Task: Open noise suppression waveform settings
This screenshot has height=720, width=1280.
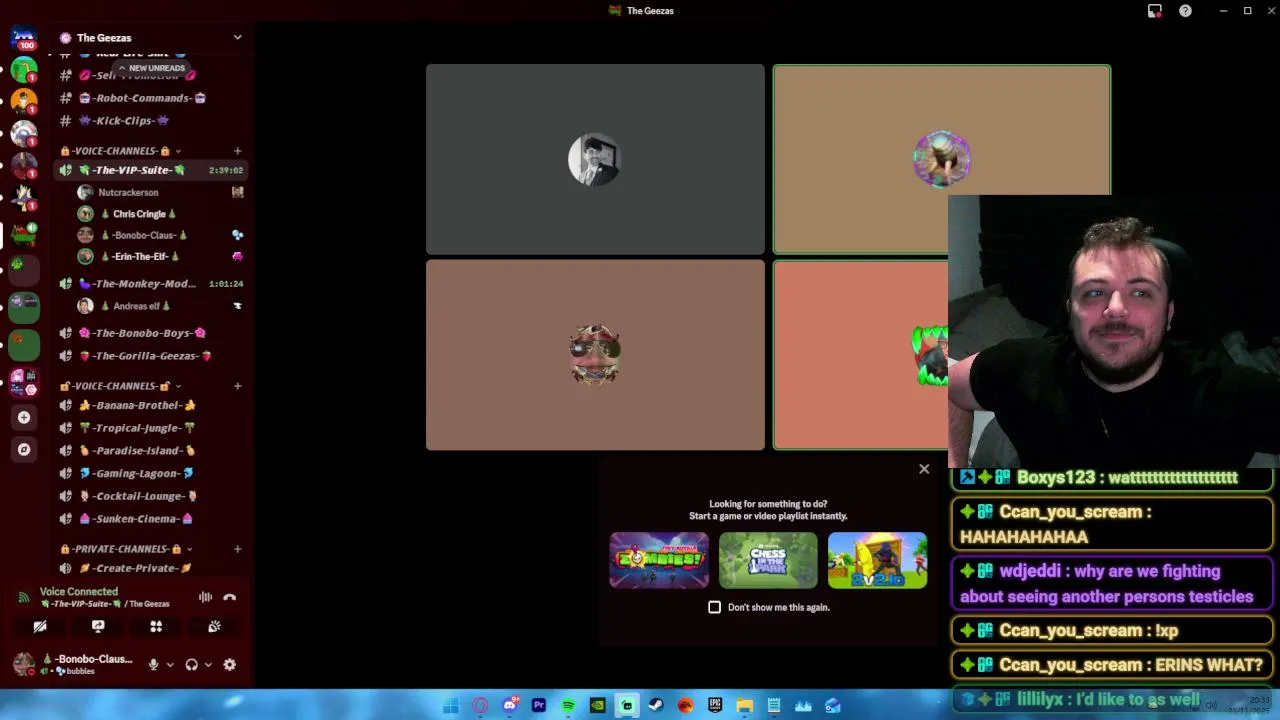Action: click(205, 597)
